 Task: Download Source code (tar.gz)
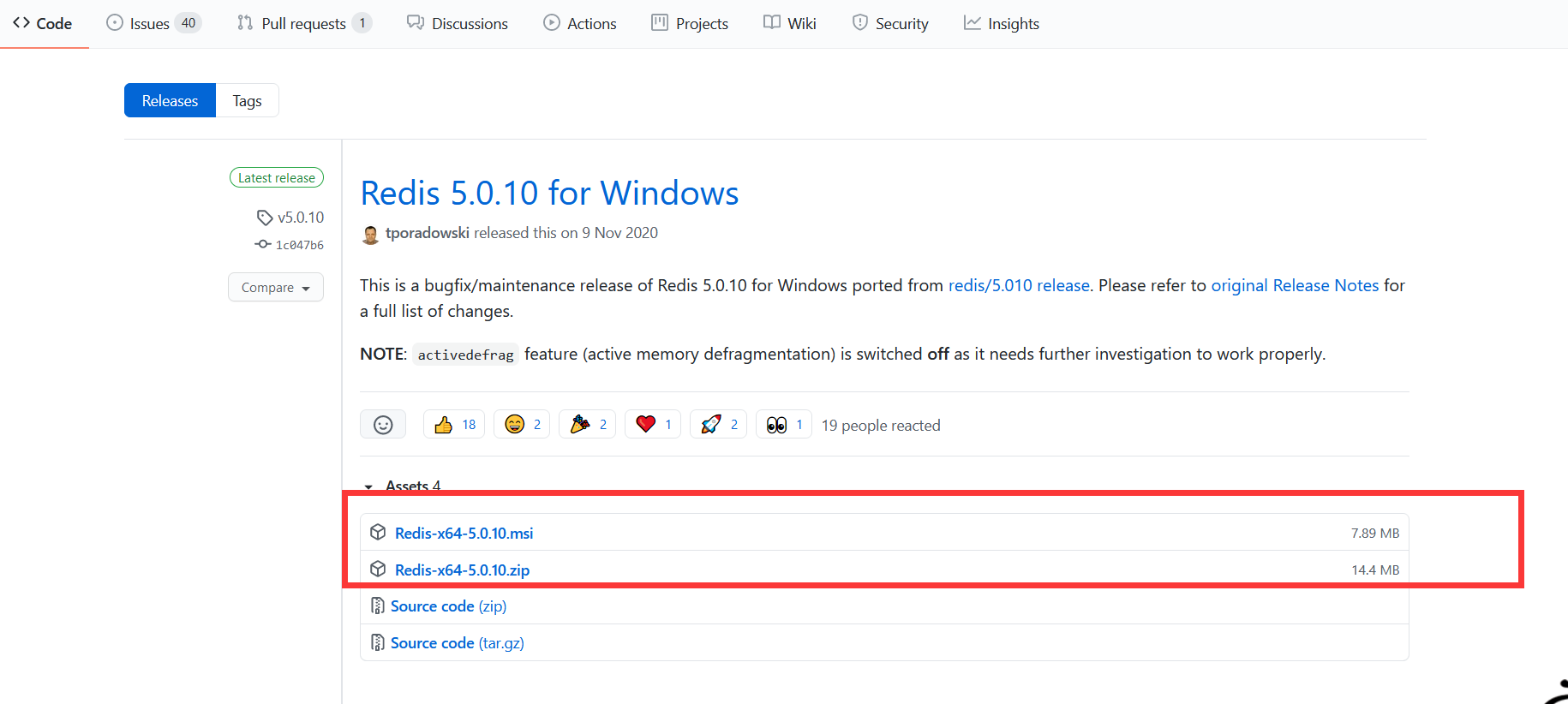[x=458, y=643]
